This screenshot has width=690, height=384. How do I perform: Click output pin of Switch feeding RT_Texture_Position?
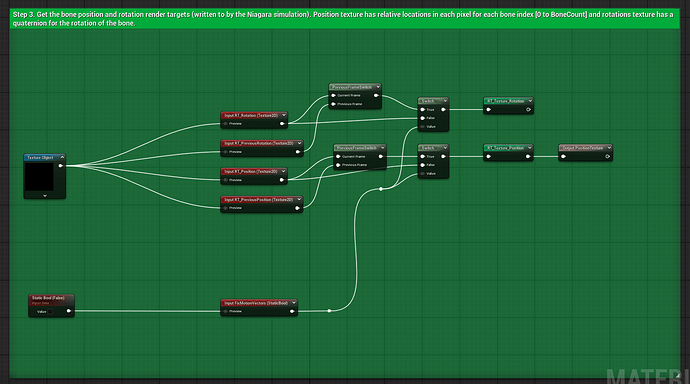point(444,157)
